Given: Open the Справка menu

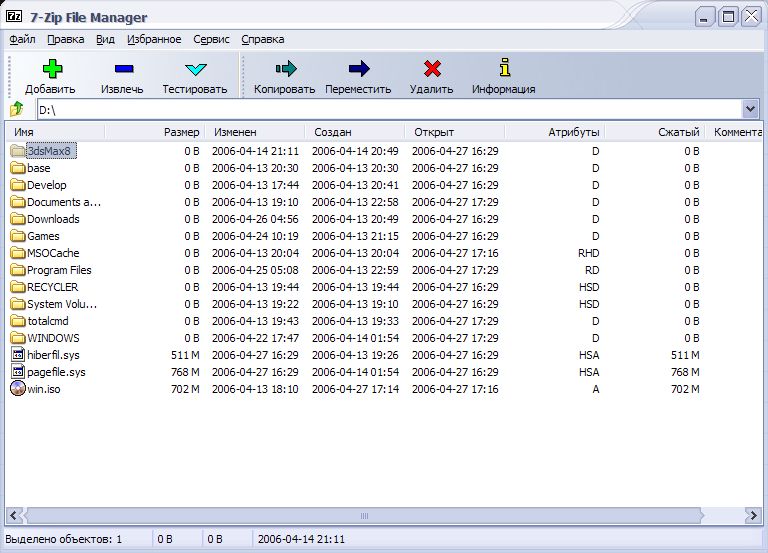Looking at the screenshot, I should click(263, 39).
